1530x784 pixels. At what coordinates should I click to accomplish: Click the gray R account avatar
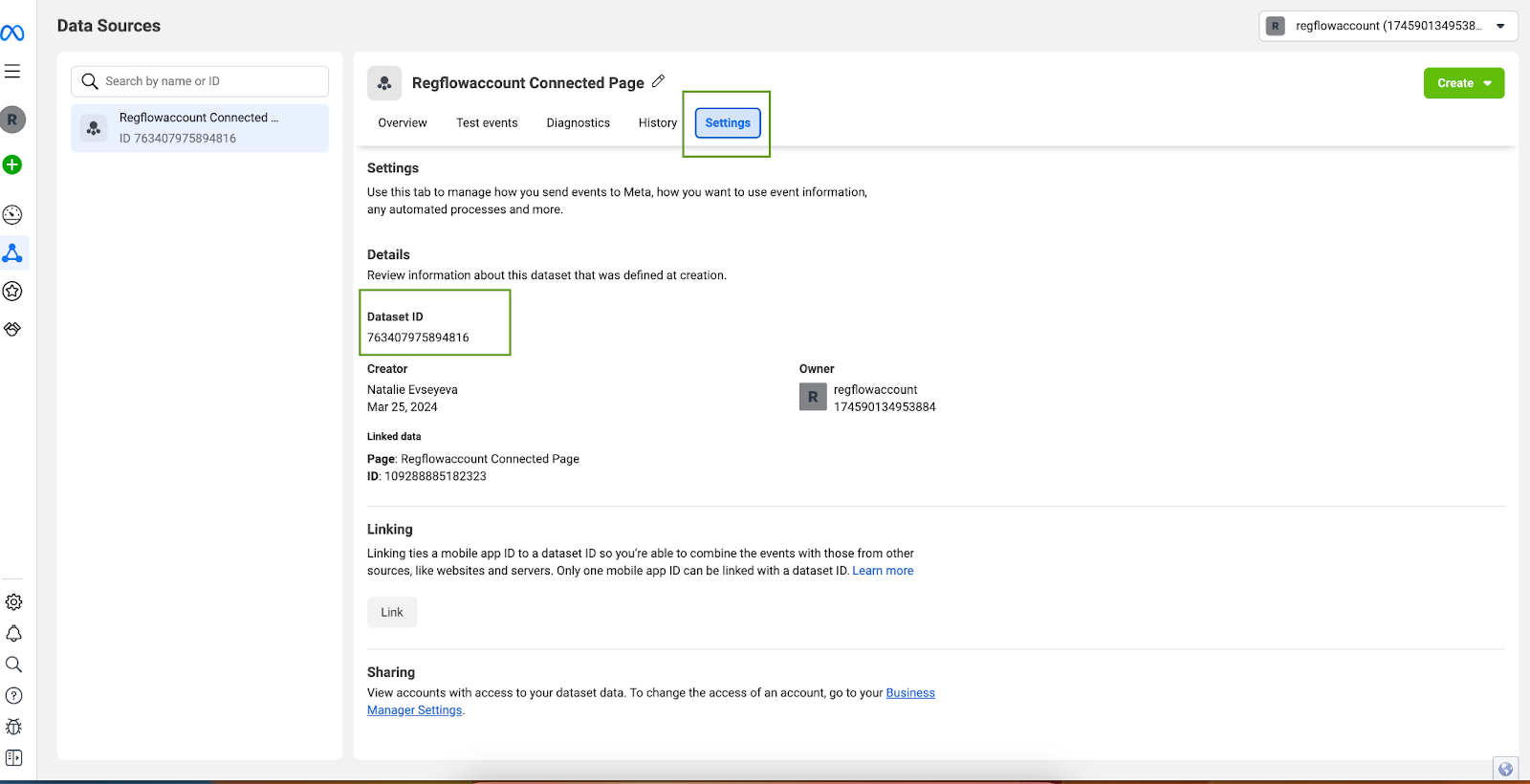(12, 120)
